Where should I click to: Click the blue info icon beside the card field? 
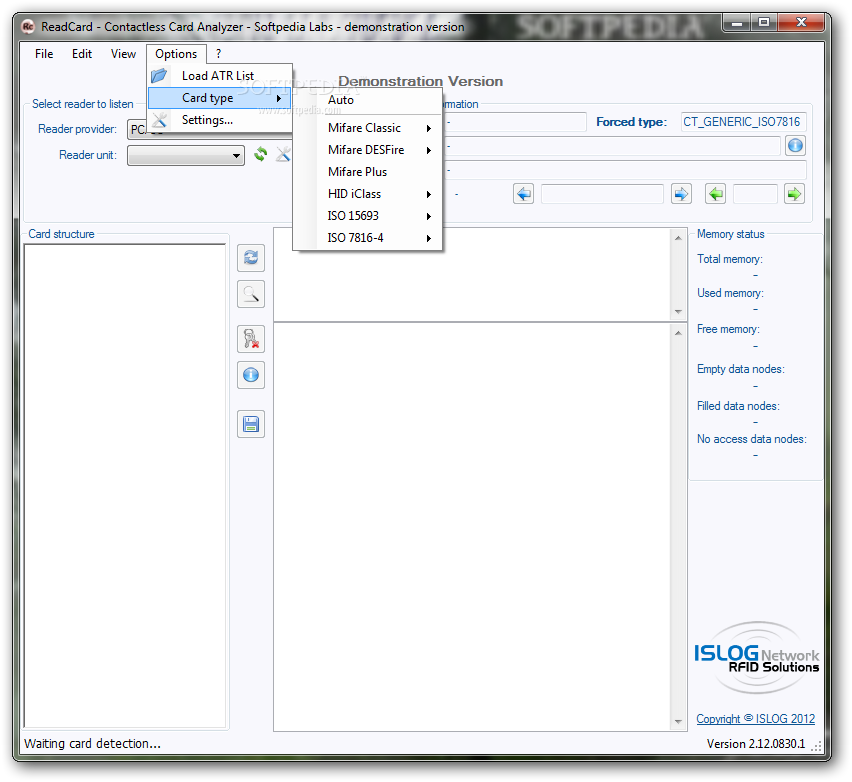(x=795, y=146)
